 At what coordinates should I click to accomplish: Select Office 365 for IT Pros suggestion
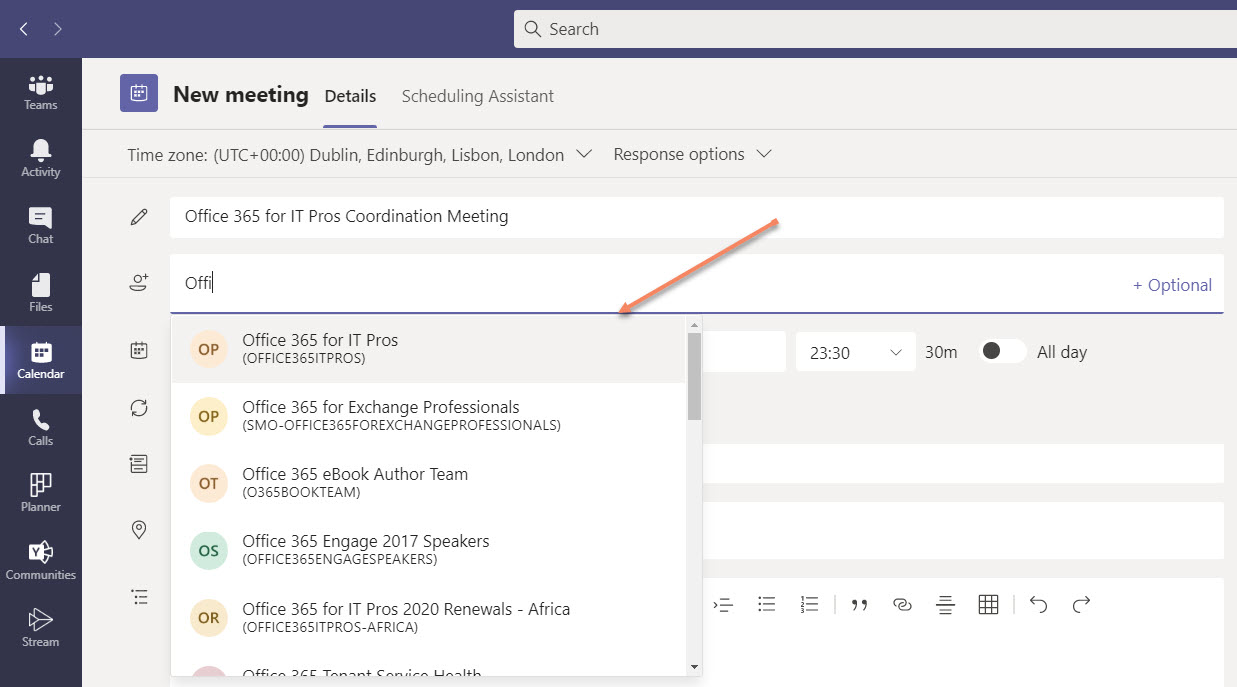[429, 349]
